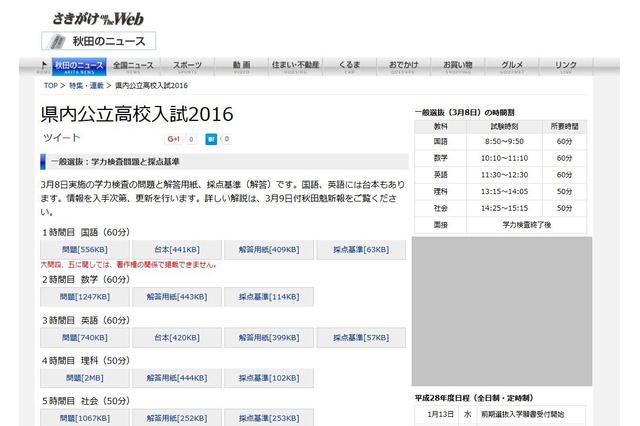The width and height of the screenshot is (640, 426).
Task: Switch to the スポーツ nav tab
Action: tap(187, 67)
